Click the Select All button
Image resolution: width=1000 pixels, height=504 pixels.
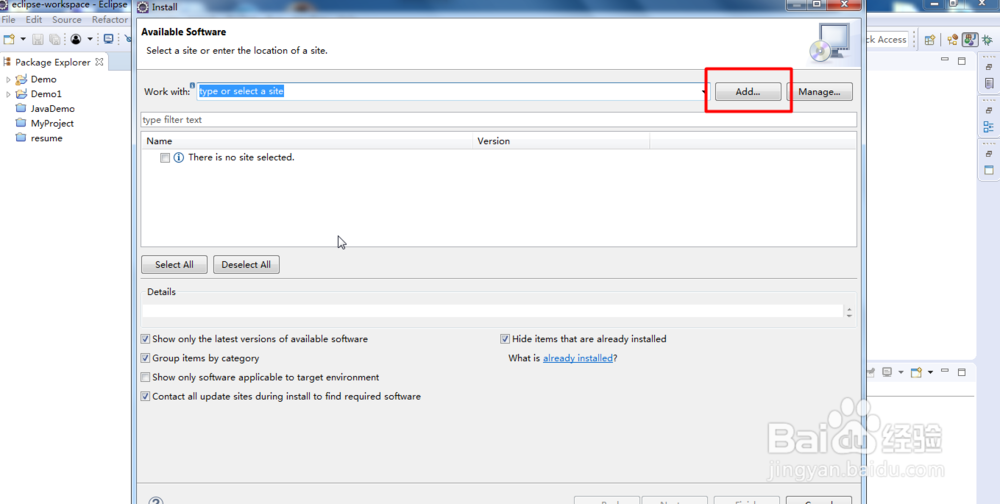pos(174,265)
